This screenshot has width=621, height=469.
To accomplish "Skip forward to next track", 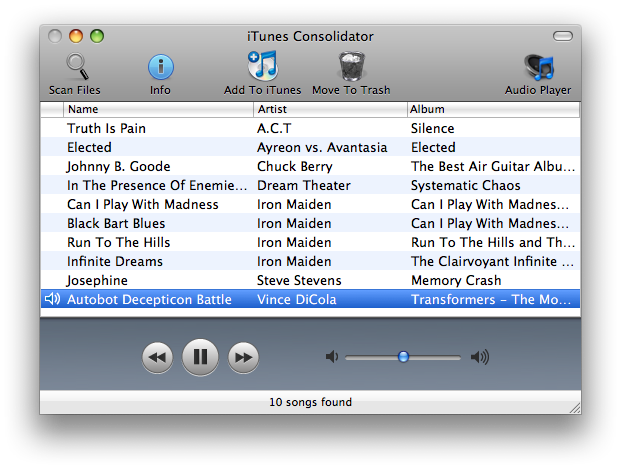I will 243,358.
